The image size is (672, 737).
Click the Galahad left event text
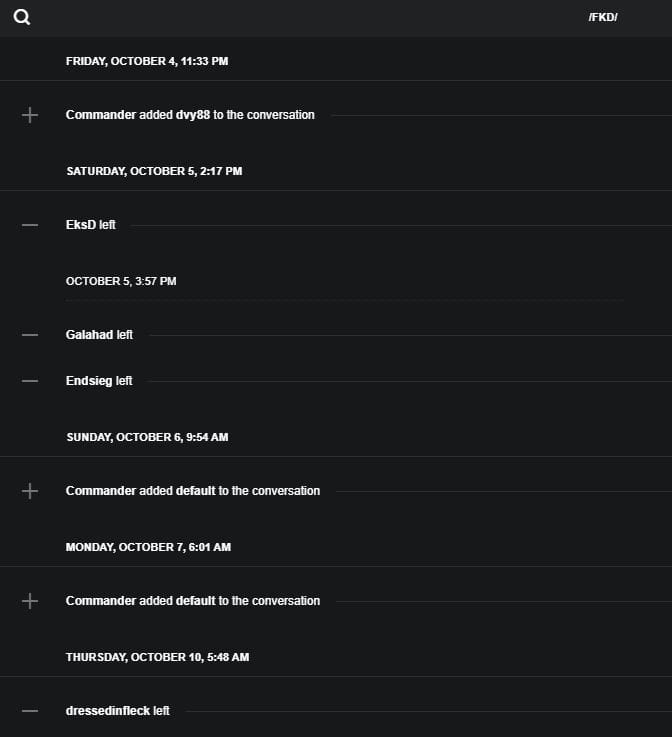click(x=99, y=335)
